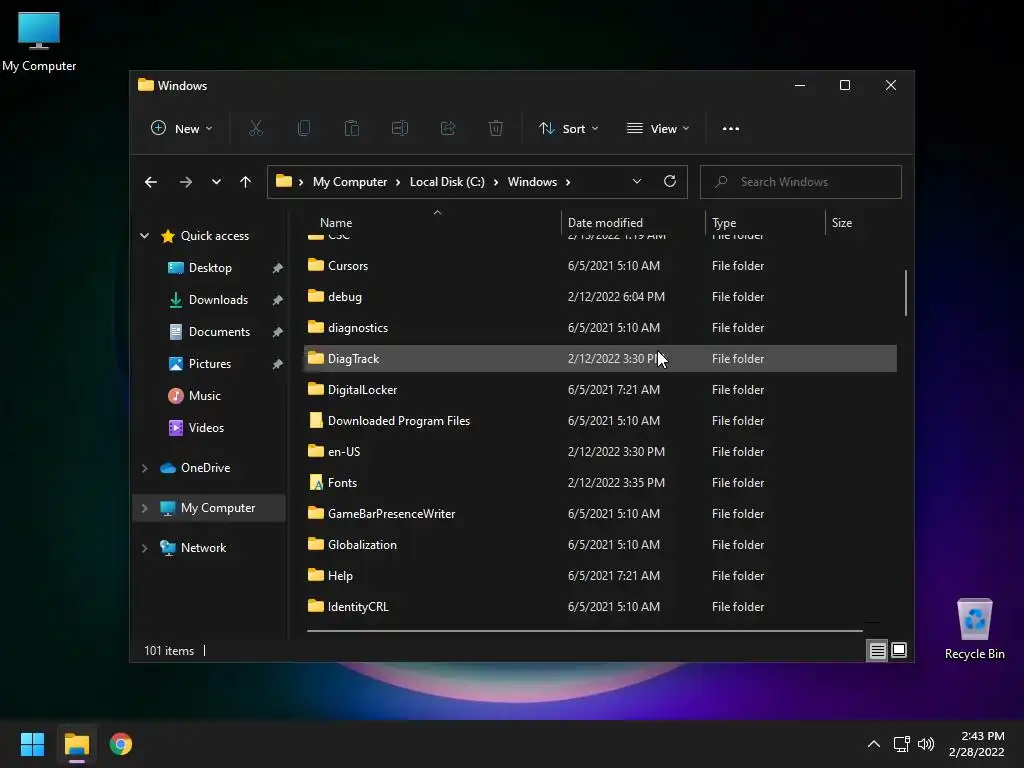This screenshot has height=768, width=1024.
Task: Select Music in the navigation pane
Action: tap(204, 396)
